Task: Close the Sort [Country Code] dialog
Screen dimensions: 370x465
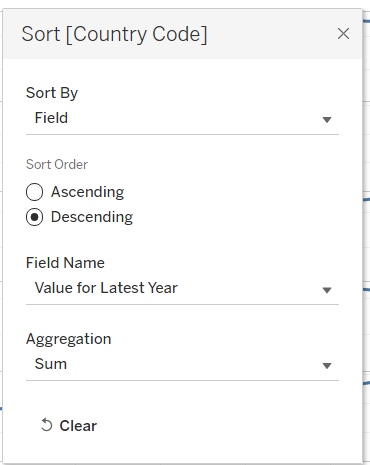Action: coord(343,34)
